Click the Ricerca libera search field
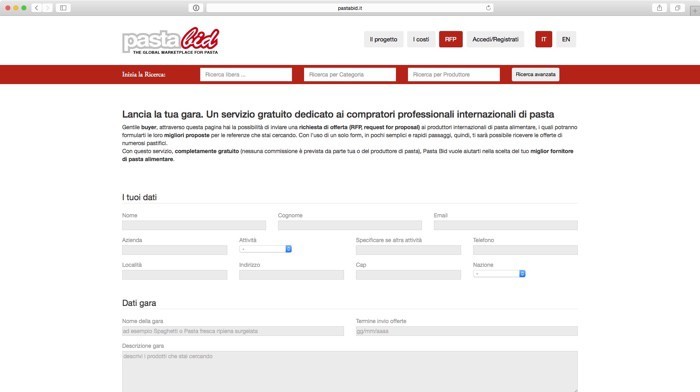This screenshot has width=700, height=392. tap(246, 75)
